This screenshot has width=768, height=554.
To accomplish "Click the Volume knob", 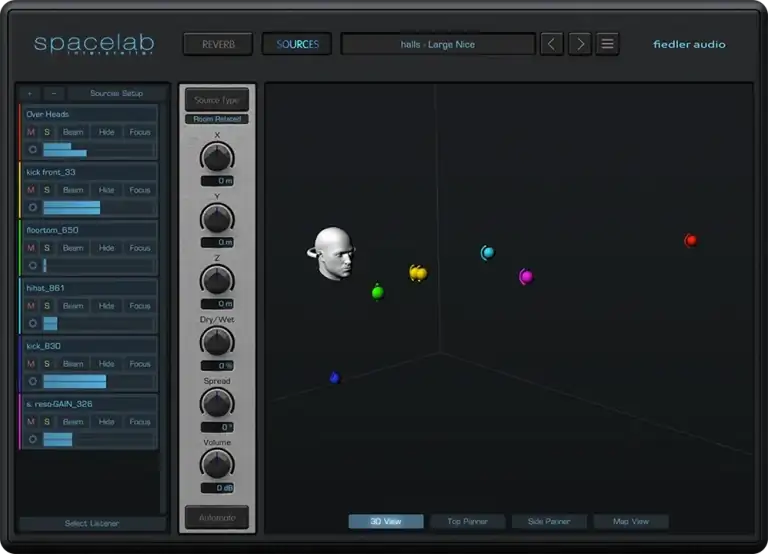I will (x=217, y=464).
